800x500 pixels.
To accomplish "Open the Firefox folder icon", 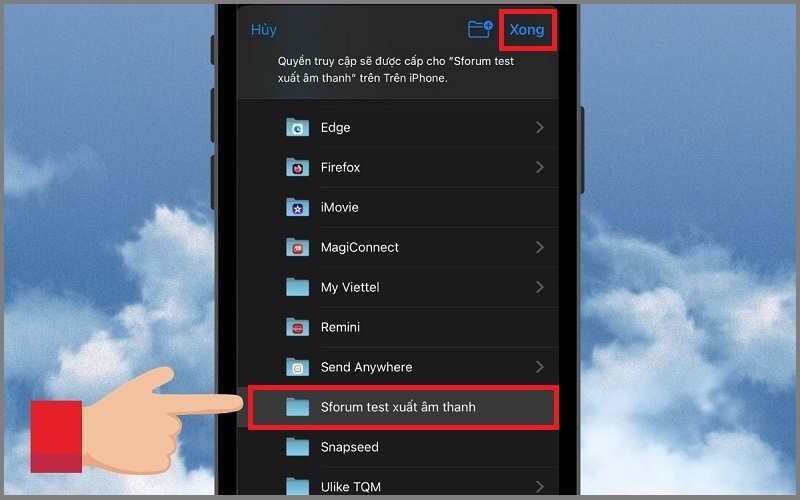I will tap(297, 167).
